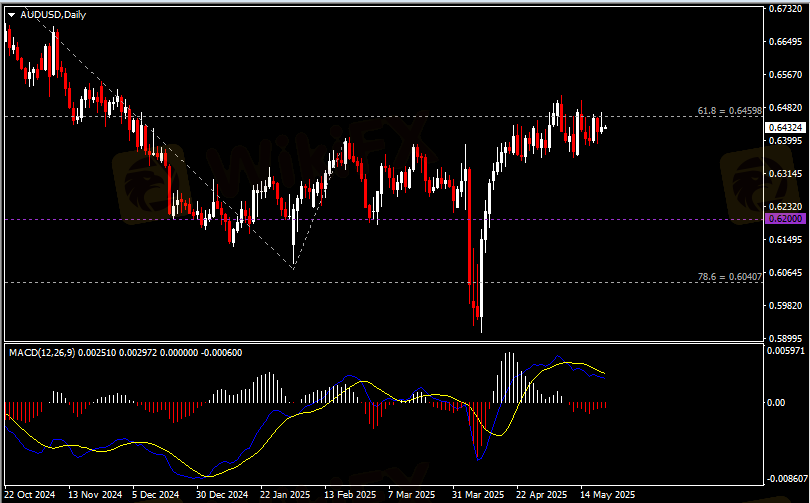Screen dimensions: 810x503
Task: Click the 0.59820 price axis label
Action: pos(785,305)
